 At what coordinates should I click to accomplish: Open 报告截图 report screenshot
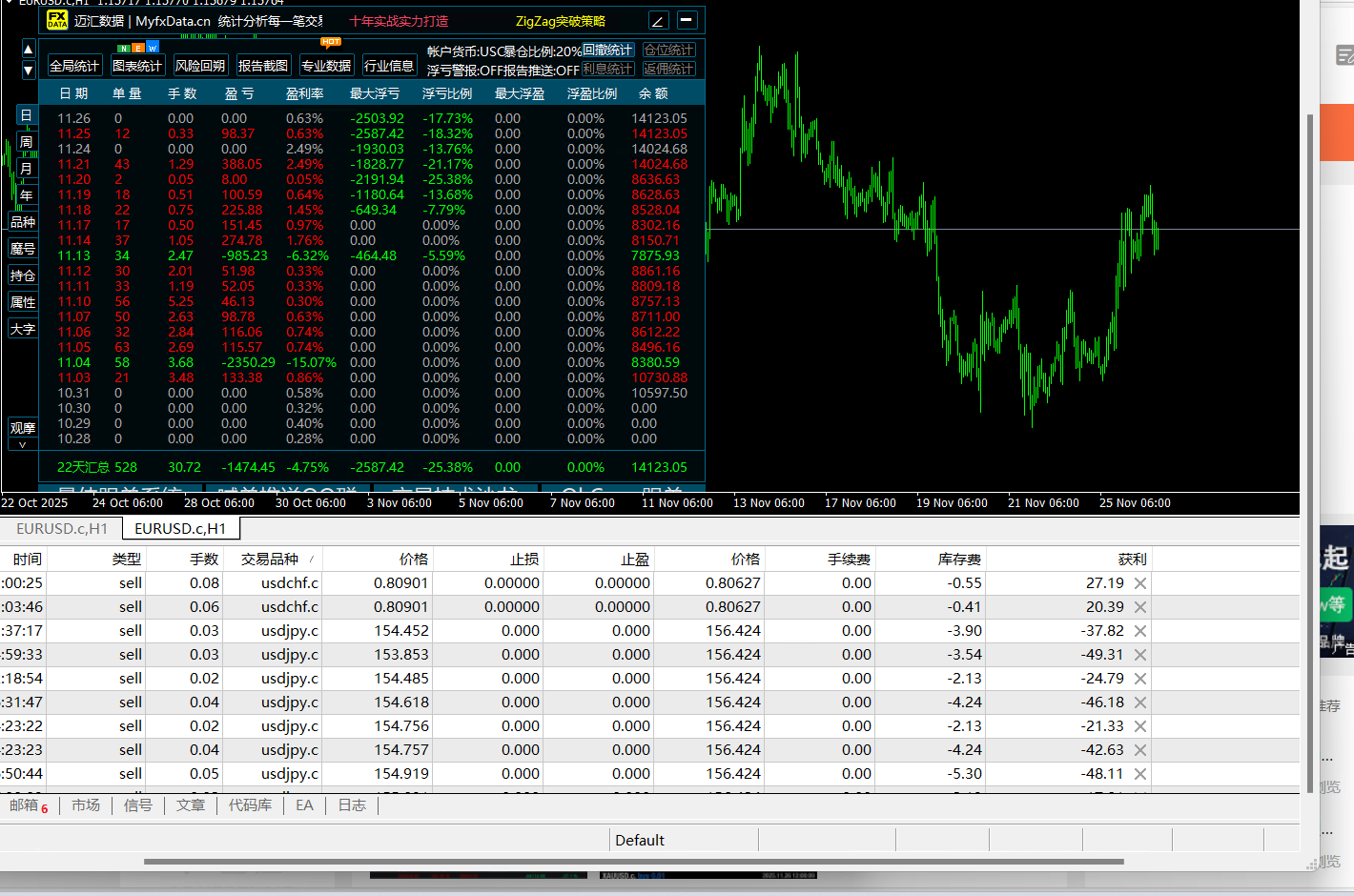tap(262, 66)
